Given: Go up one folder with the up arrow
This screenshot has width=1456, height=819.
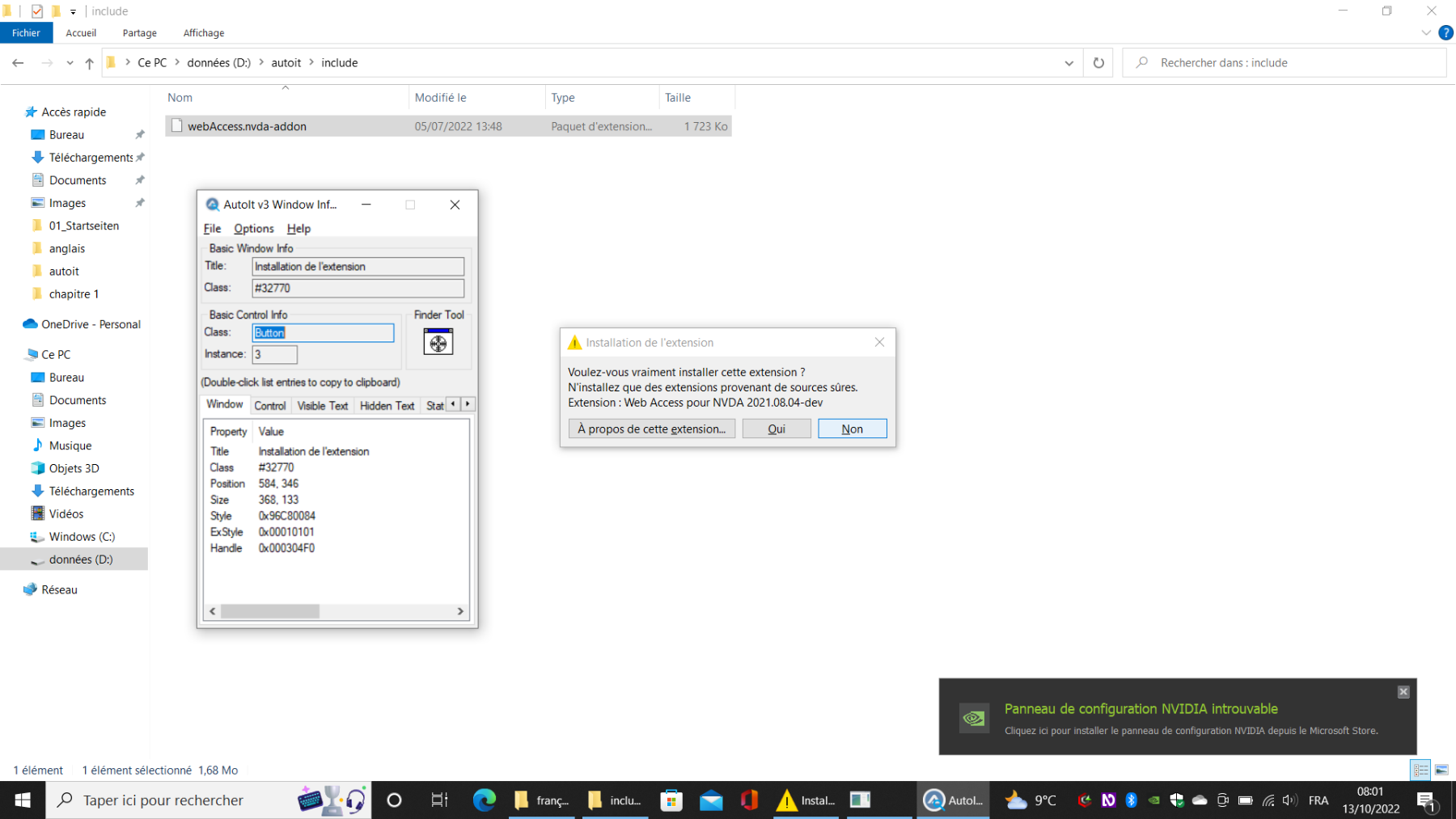Looking at the screenshot, I should [x=89, y=63].
